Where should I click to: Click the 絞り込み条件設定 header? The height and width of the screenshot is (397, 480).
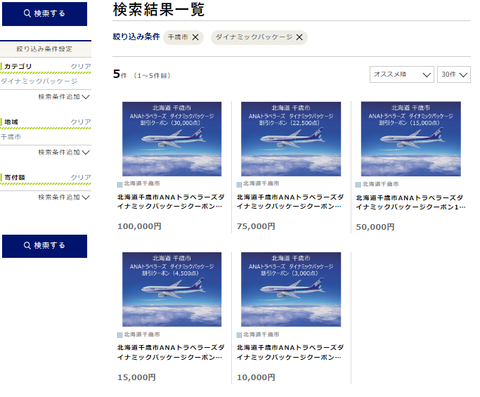(45, 49)
